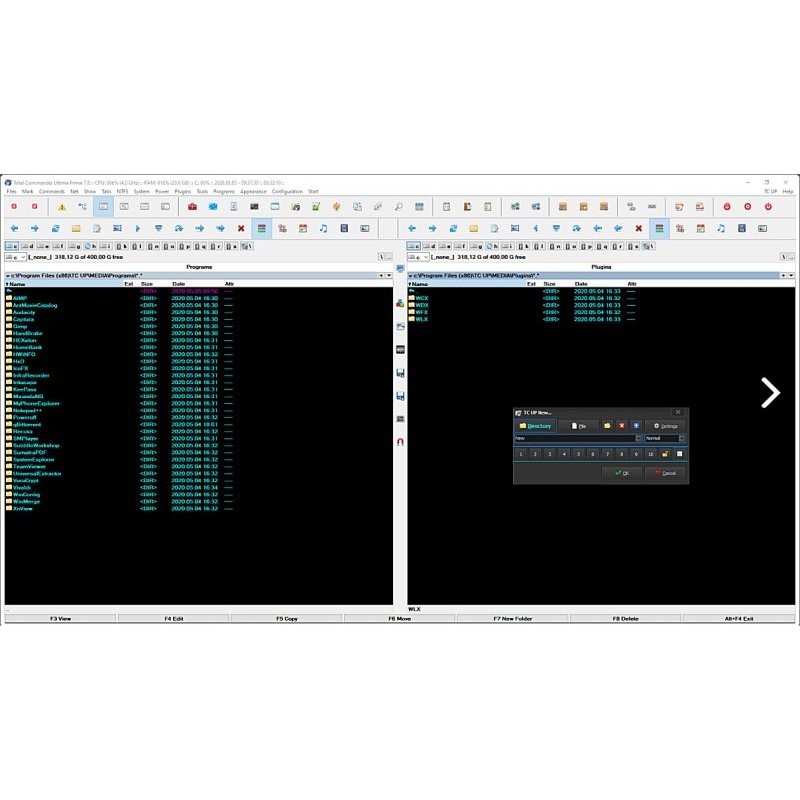The width and height of the screenshot is (800, 800).
Task: Click the calendar icon in right panel toolbar
Action: click(701, 228)
